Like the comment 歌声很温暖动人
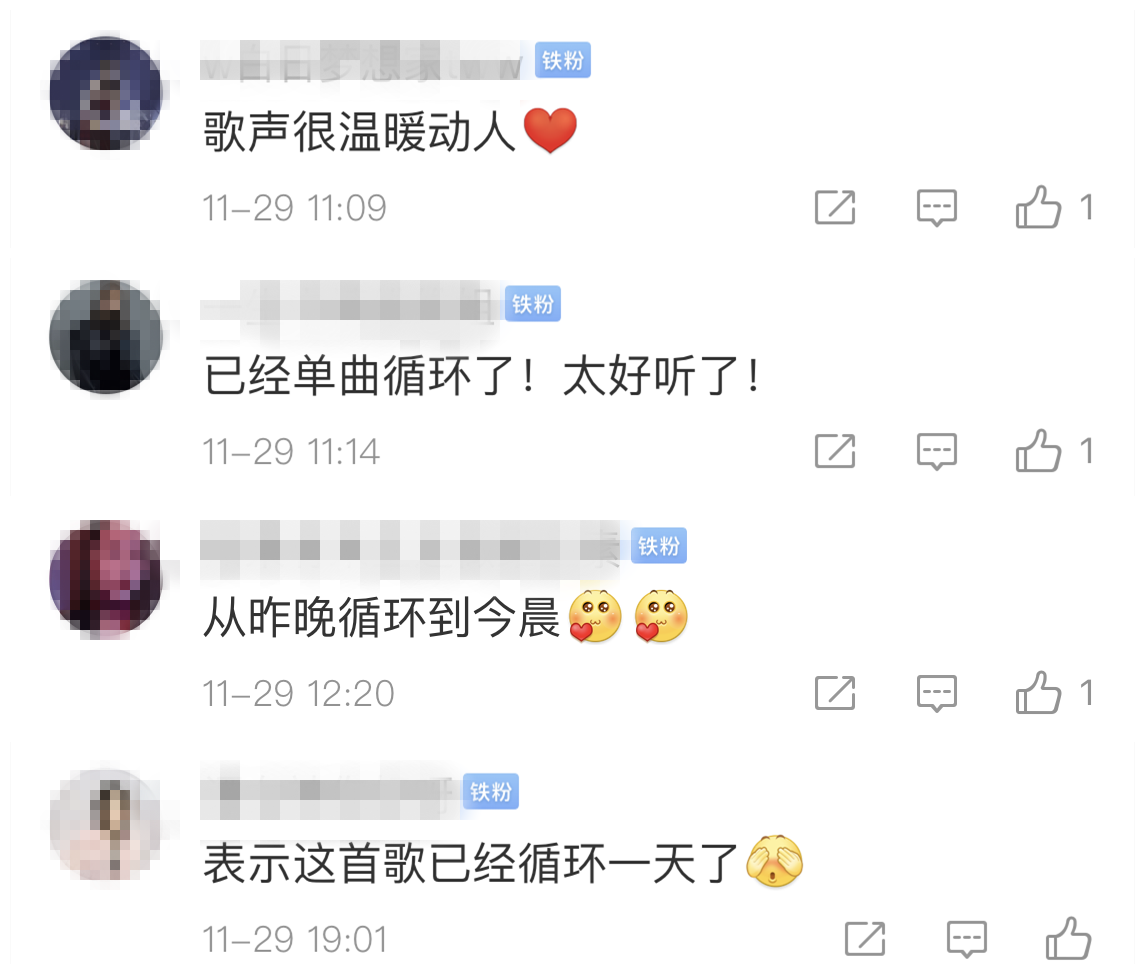Viewport: 1145px width, 974px height. [x=1038, y=207]
